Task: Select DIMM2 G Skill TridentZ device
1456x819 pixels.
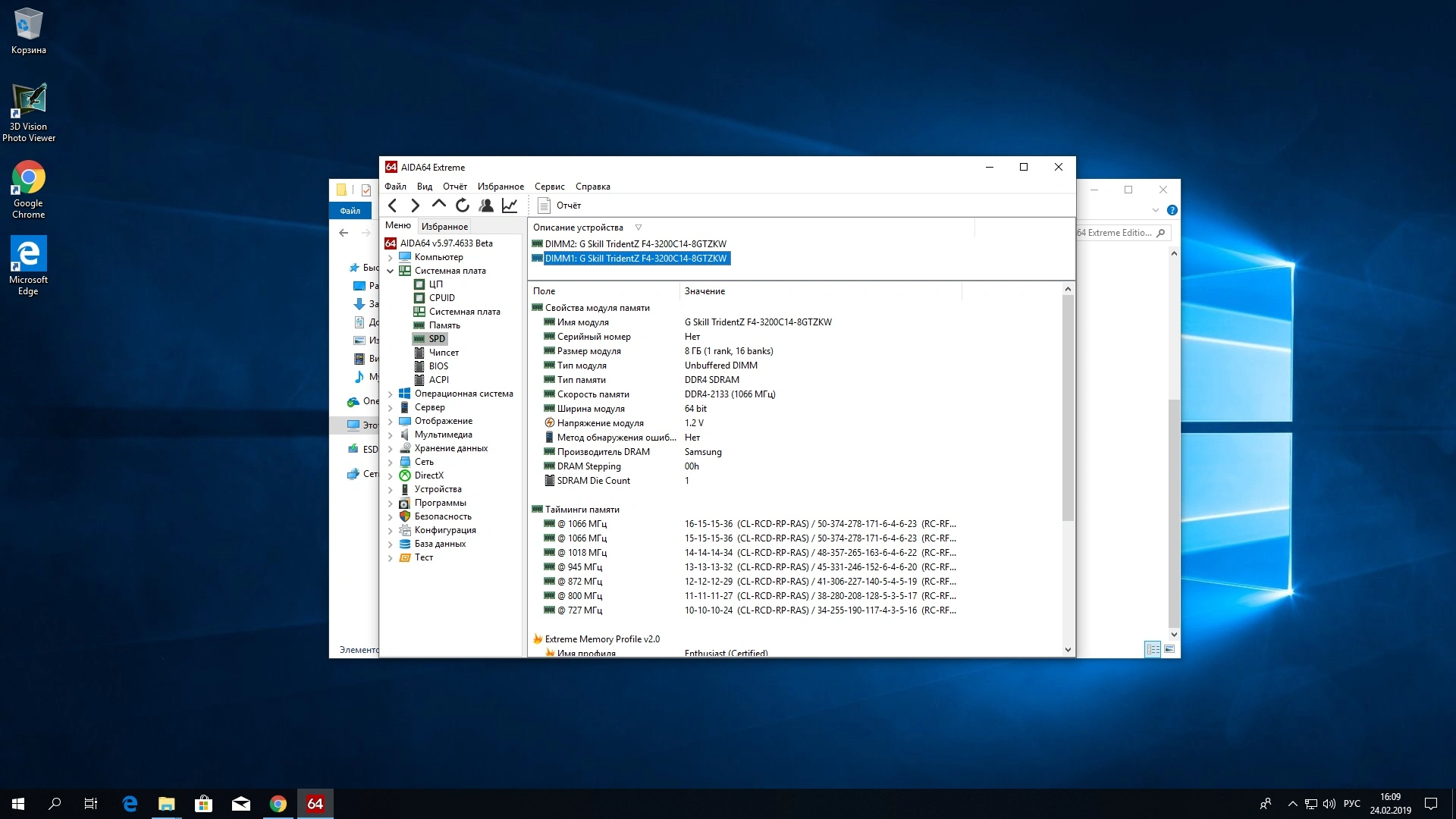Action: [629, 244]
